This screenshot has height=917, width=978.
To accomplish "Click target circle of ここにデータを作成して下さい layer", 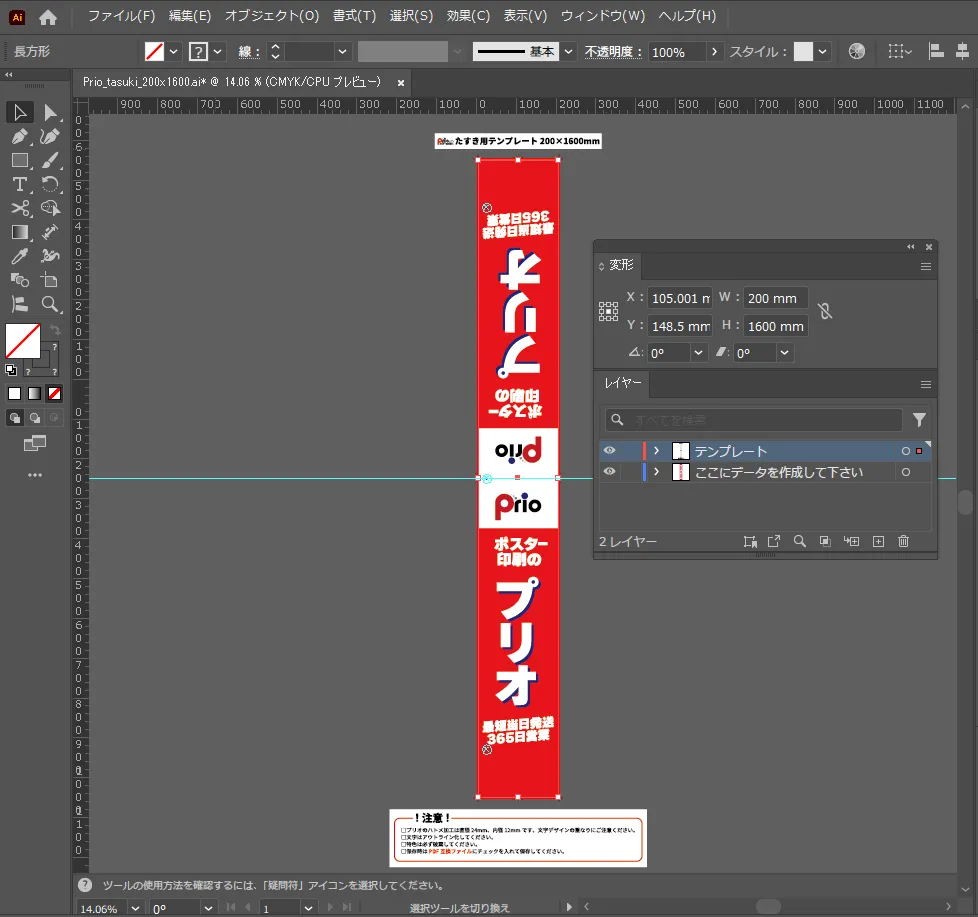I will pyautogui.click(x=906, y=472).
